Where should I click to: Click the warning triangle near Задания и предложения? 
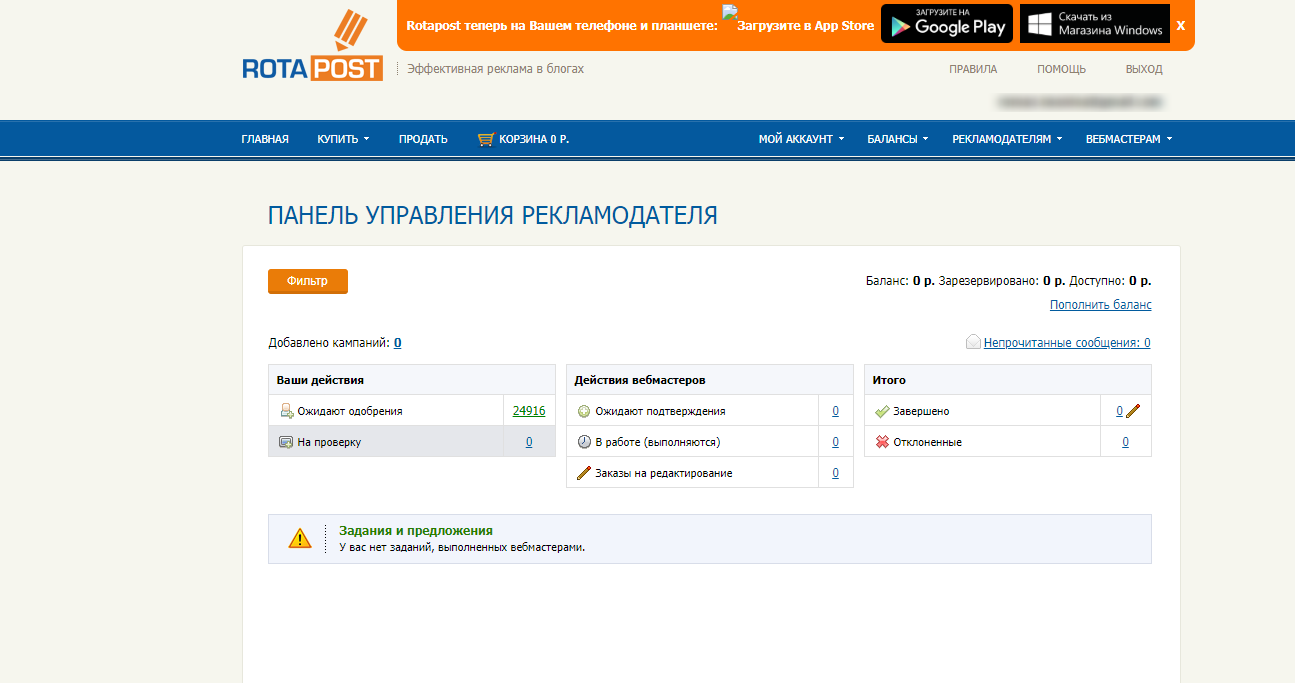299,538
